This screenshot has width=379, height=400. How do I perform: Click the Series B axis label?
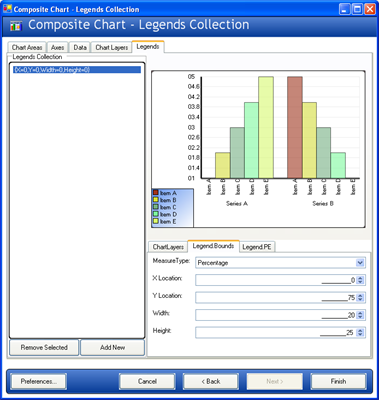323,203
